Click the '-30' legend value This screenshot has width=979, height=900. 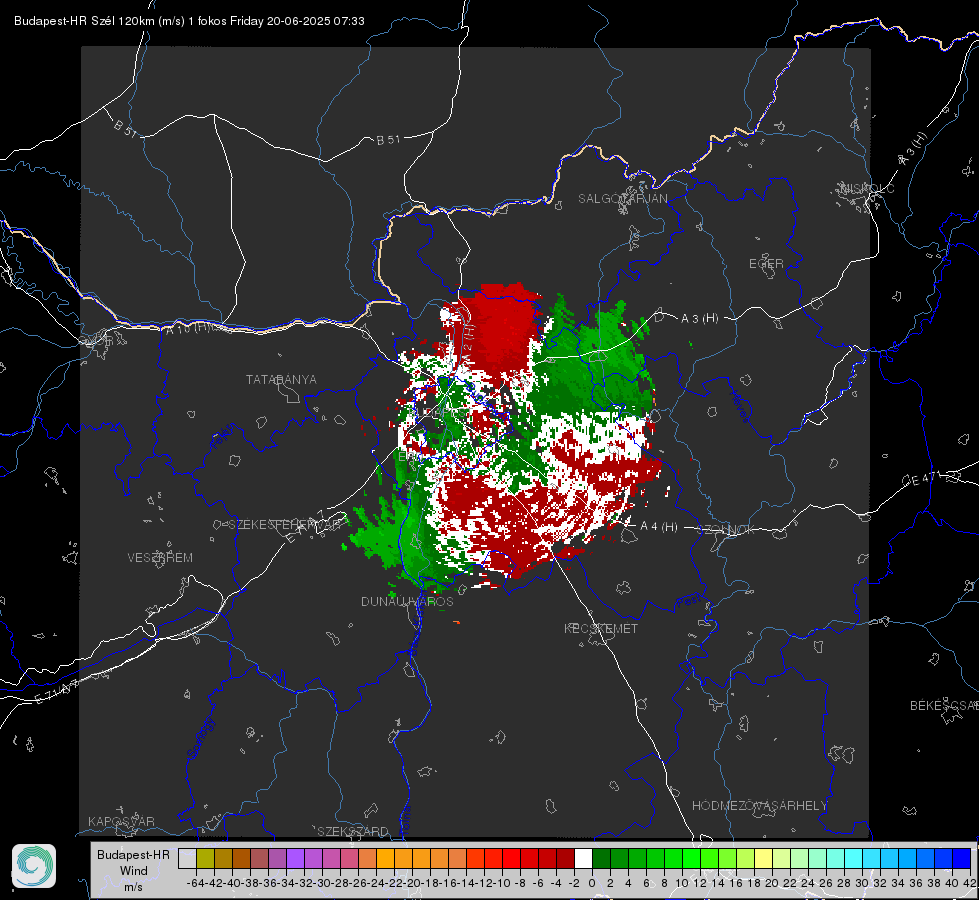point(322,883)
